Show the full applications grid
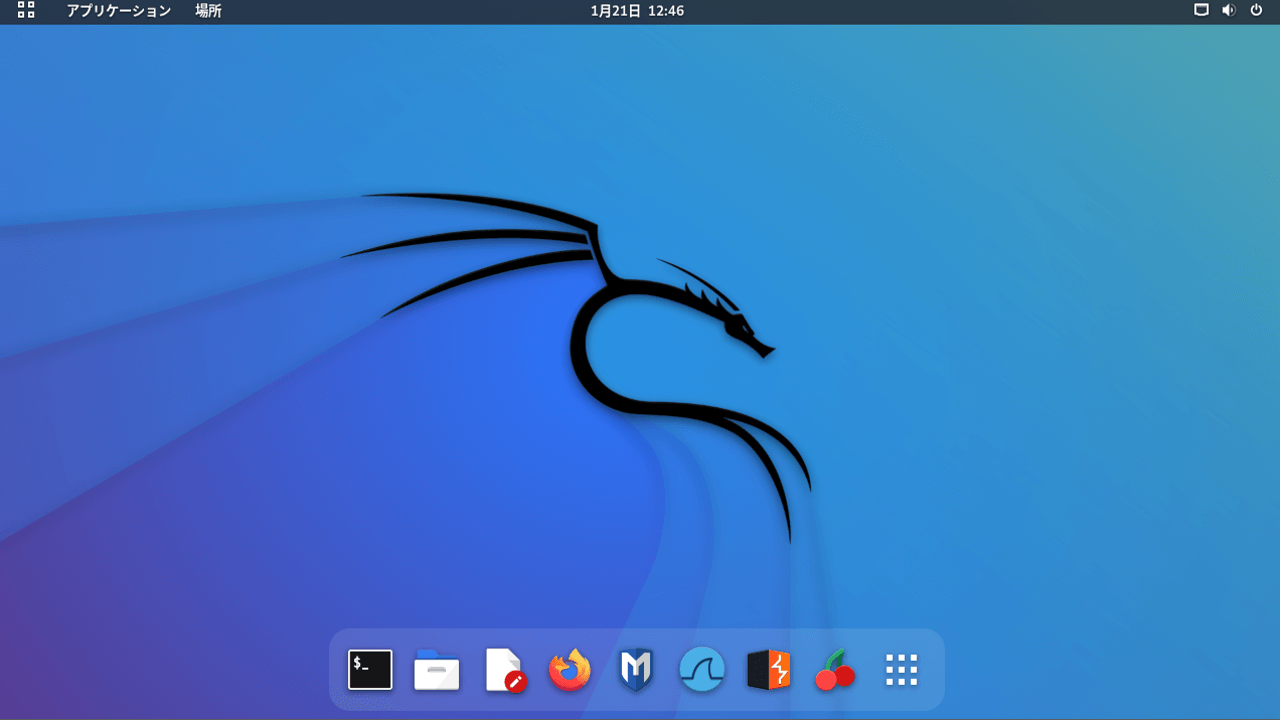Screen dimensions: 1280x720 coord(901,670)
